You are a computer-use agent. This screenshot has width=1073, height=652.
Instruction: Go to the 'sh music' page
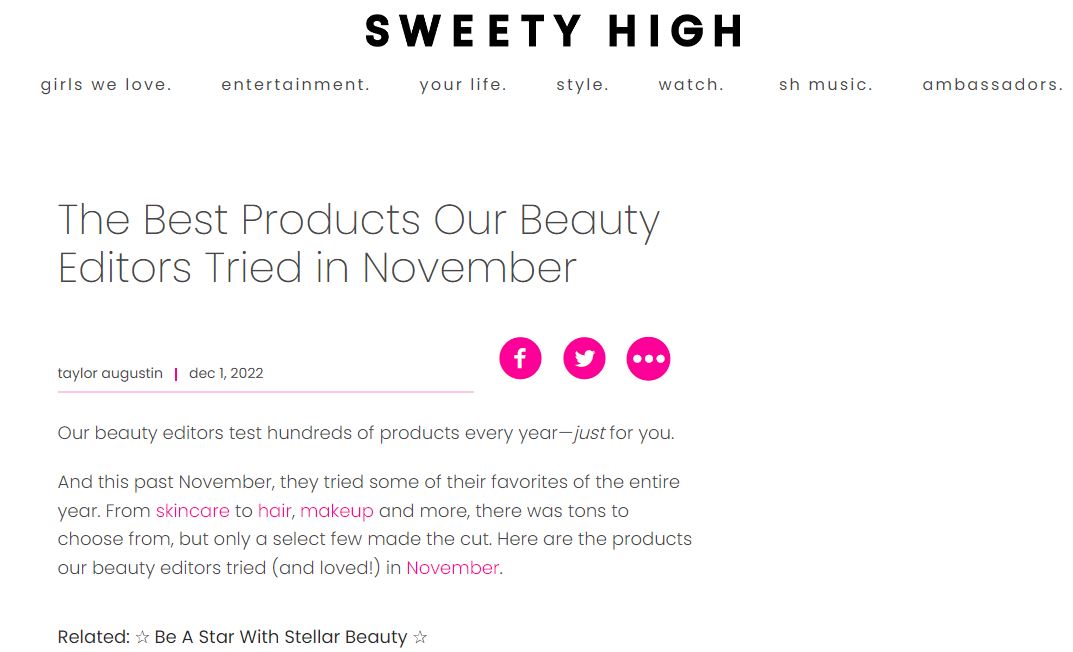click(x=826, y=85)
